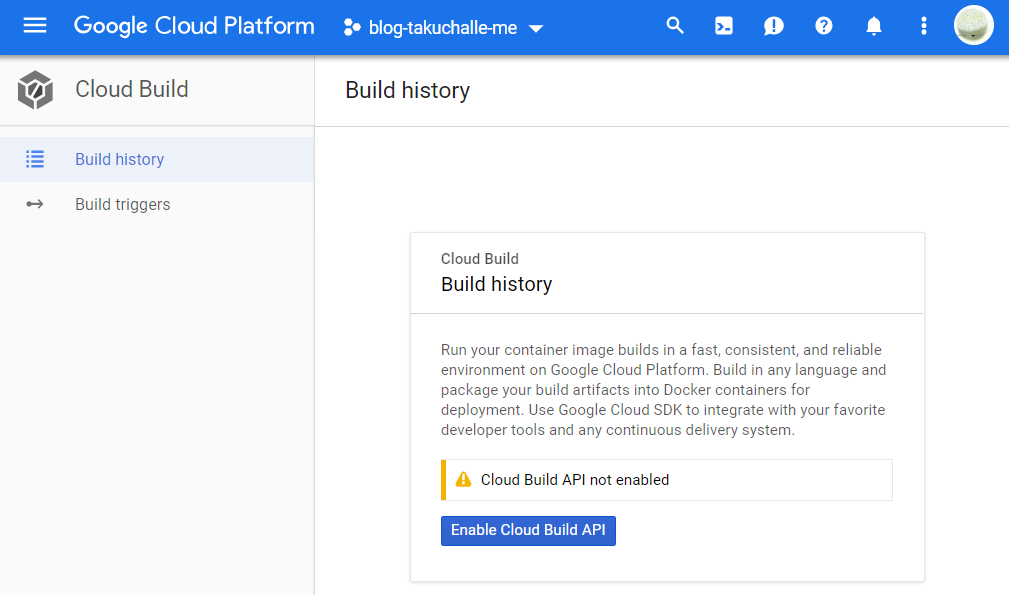Click the card's Build history title

pos(496,284)
